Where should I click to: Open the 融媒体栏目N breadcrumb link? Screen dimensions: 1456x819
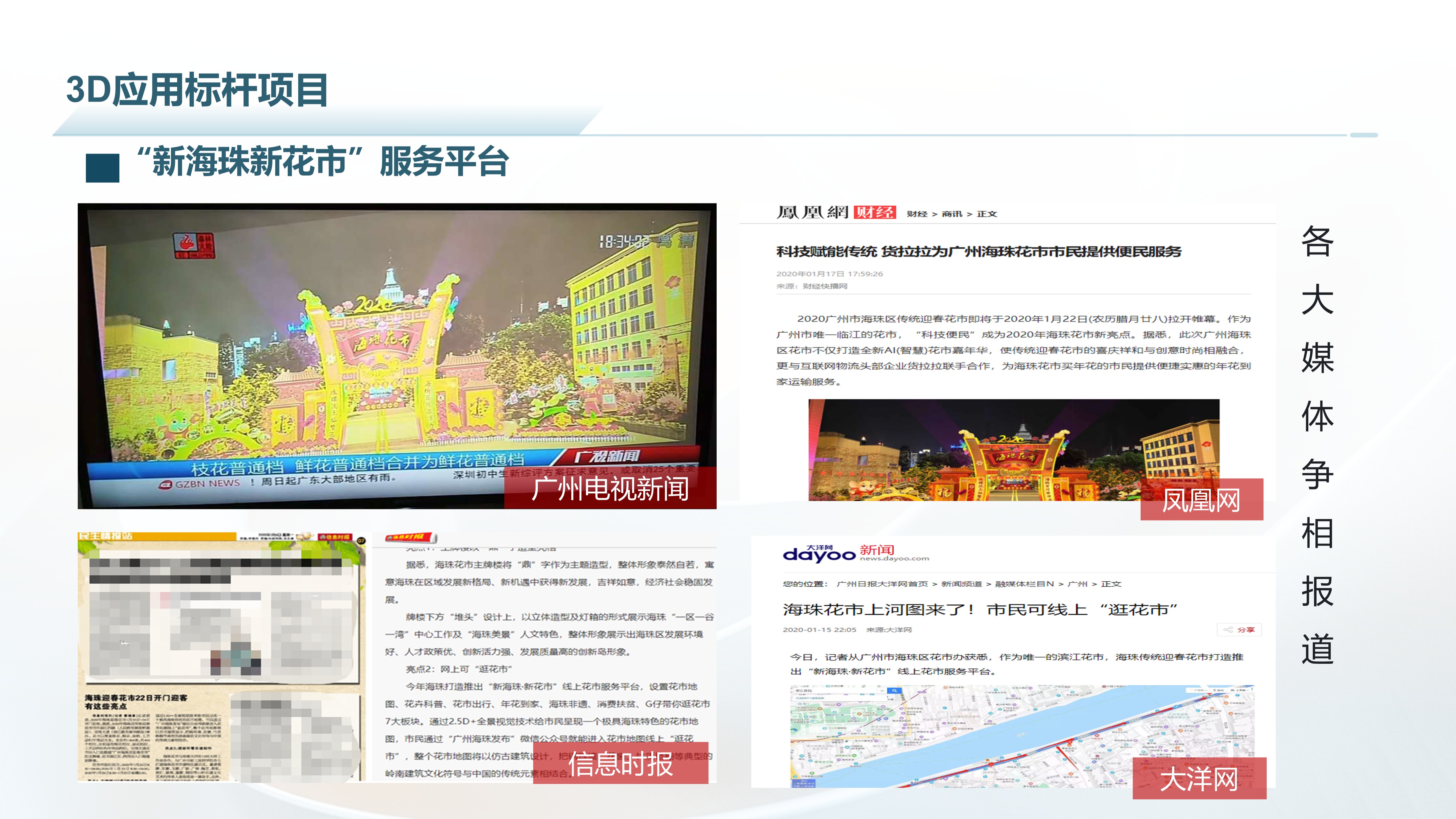(1024, 584)
